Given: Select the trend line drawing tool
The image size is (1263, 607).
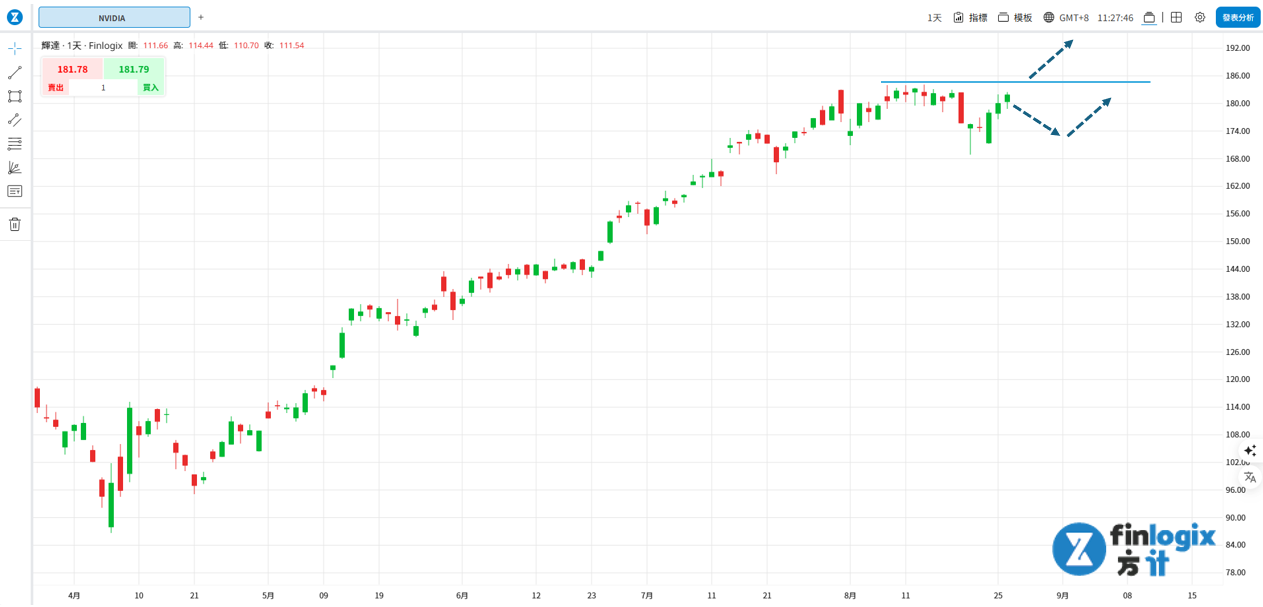Looking at the screenshot, I should tap(15, 72).
